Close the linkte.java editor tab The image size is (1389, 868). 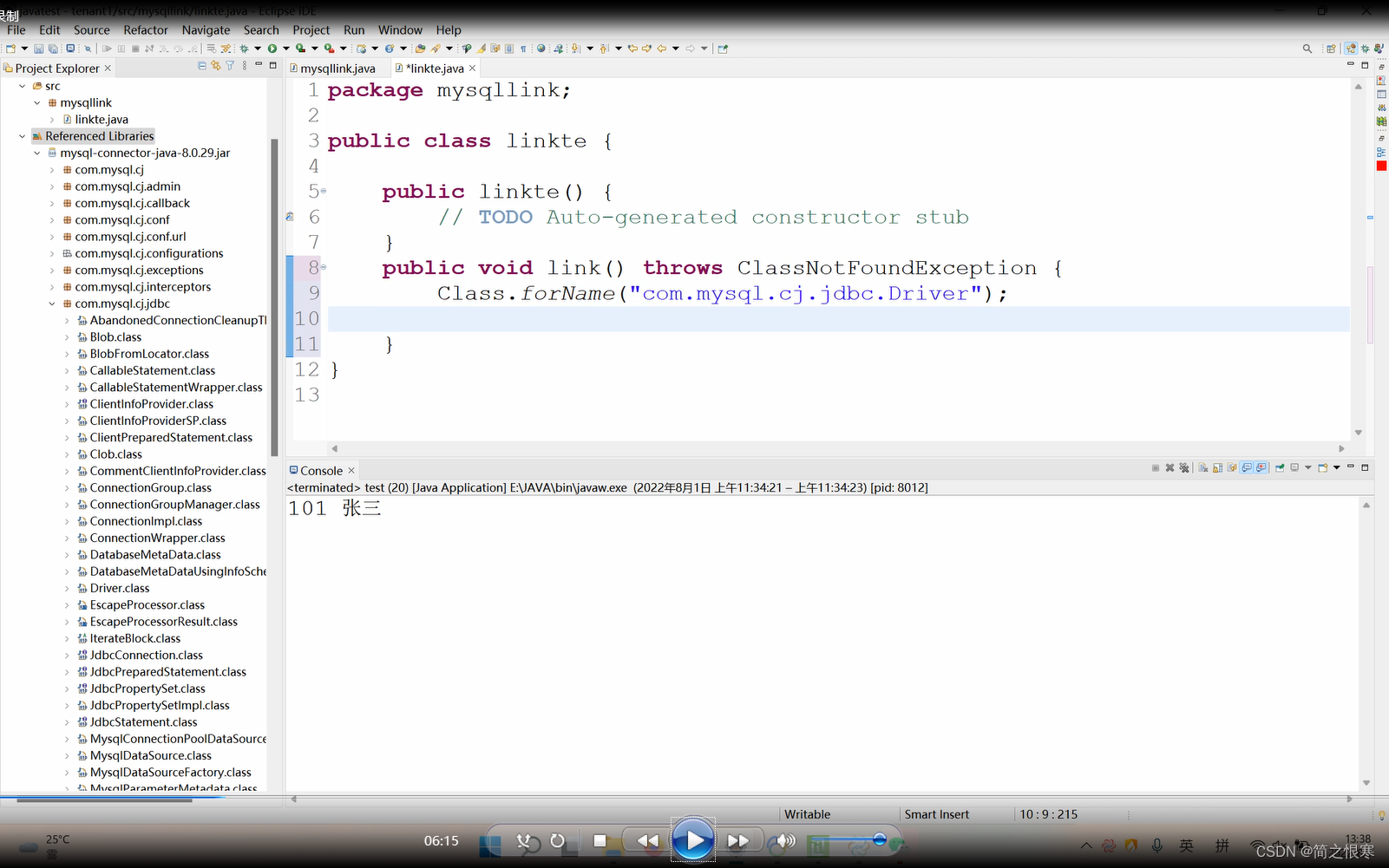coord(473,68)
